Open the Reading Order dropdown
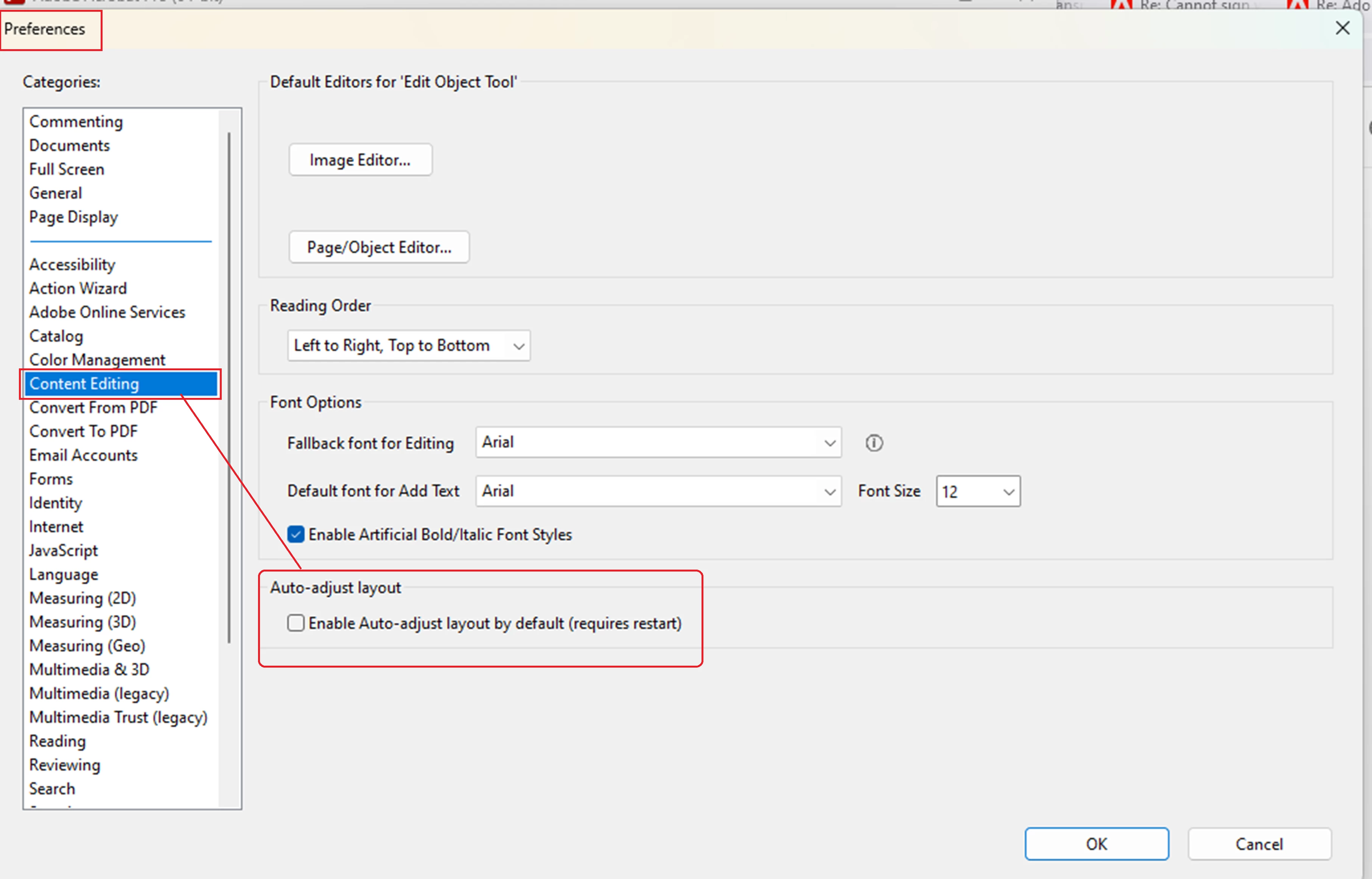The width and height of the screenshot is (1372, 879). (x=409, y=345)
